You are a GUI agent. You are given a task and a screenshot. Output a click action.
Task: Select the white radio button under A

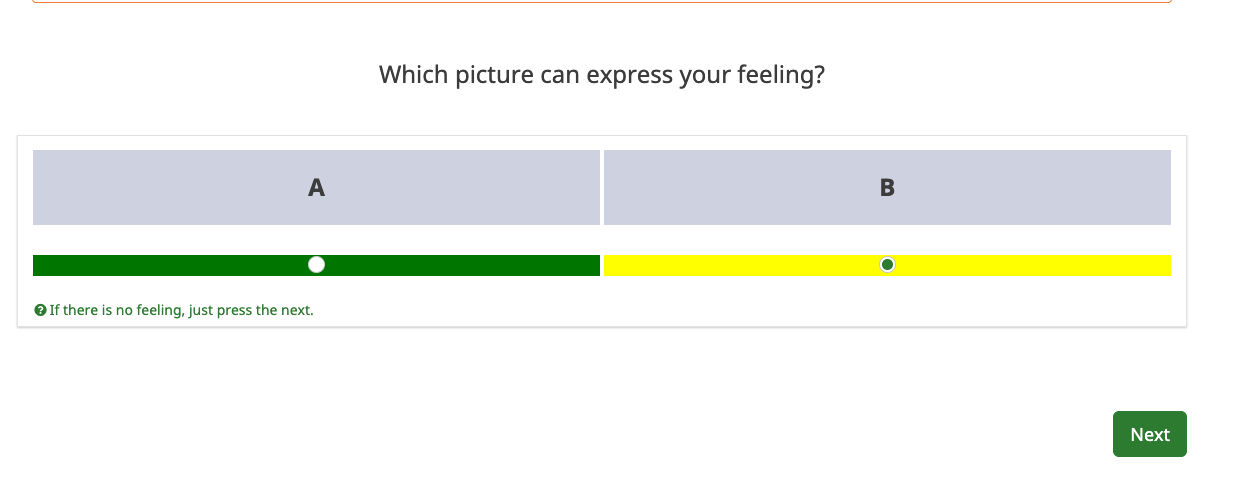coord(316,265)
